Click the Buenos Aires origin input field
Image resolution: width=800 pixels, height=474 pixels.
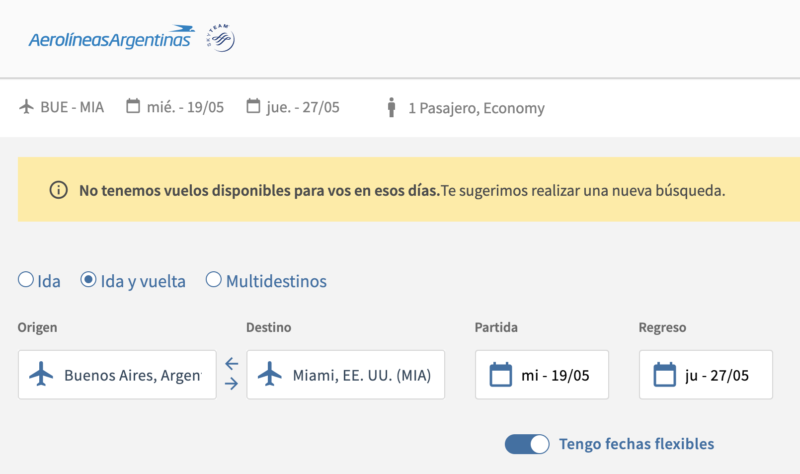(132, 375)
